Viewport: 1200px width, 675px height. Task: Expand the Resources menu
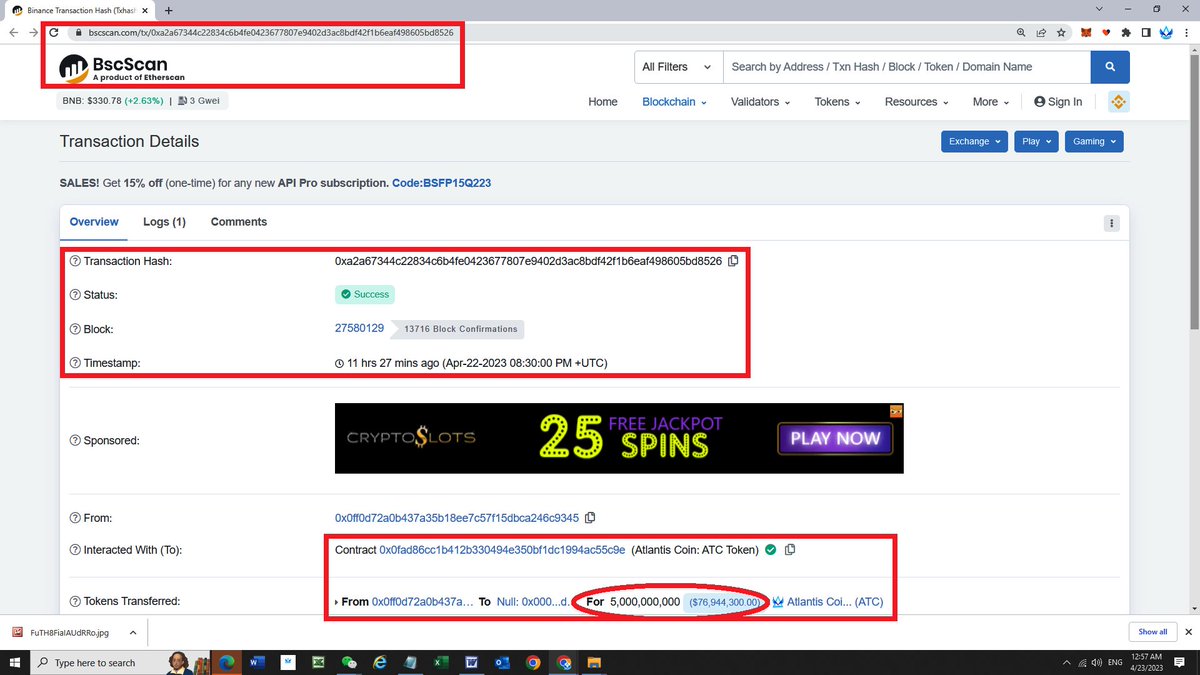pos(916,102)
